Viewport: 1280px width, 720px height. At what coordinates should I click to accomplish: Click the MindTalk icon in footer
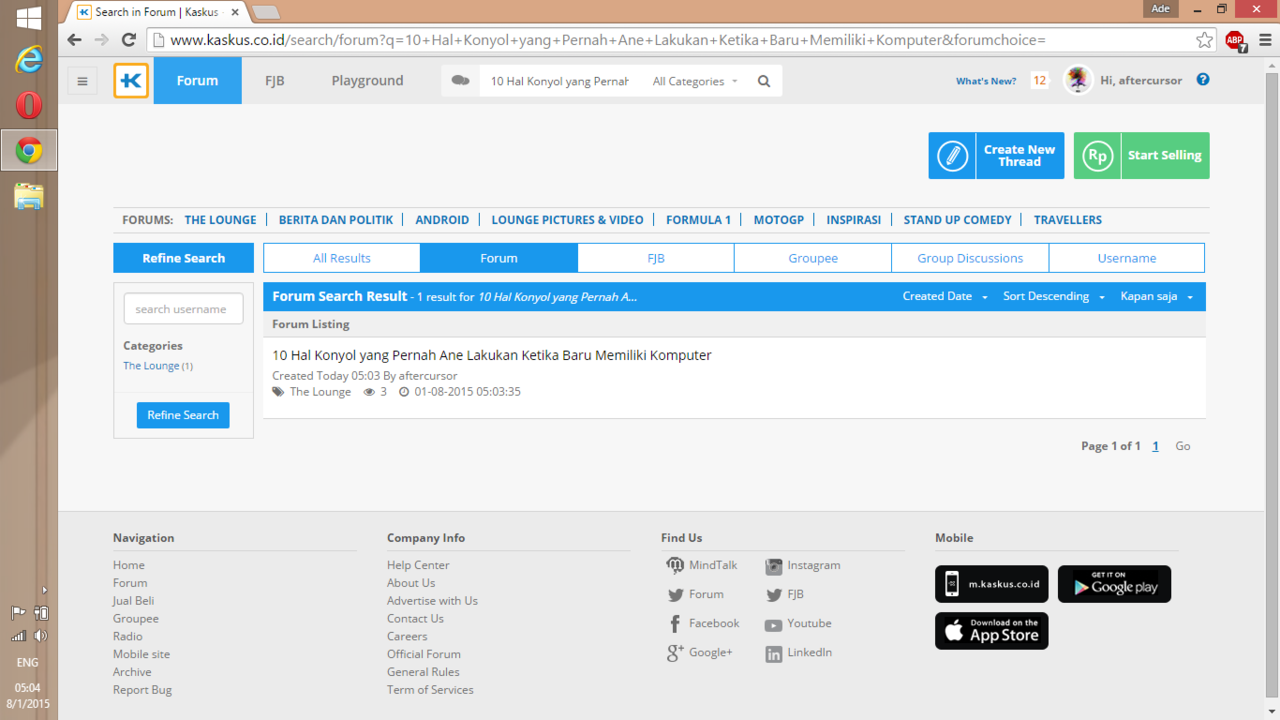click(x=676, y=565)
